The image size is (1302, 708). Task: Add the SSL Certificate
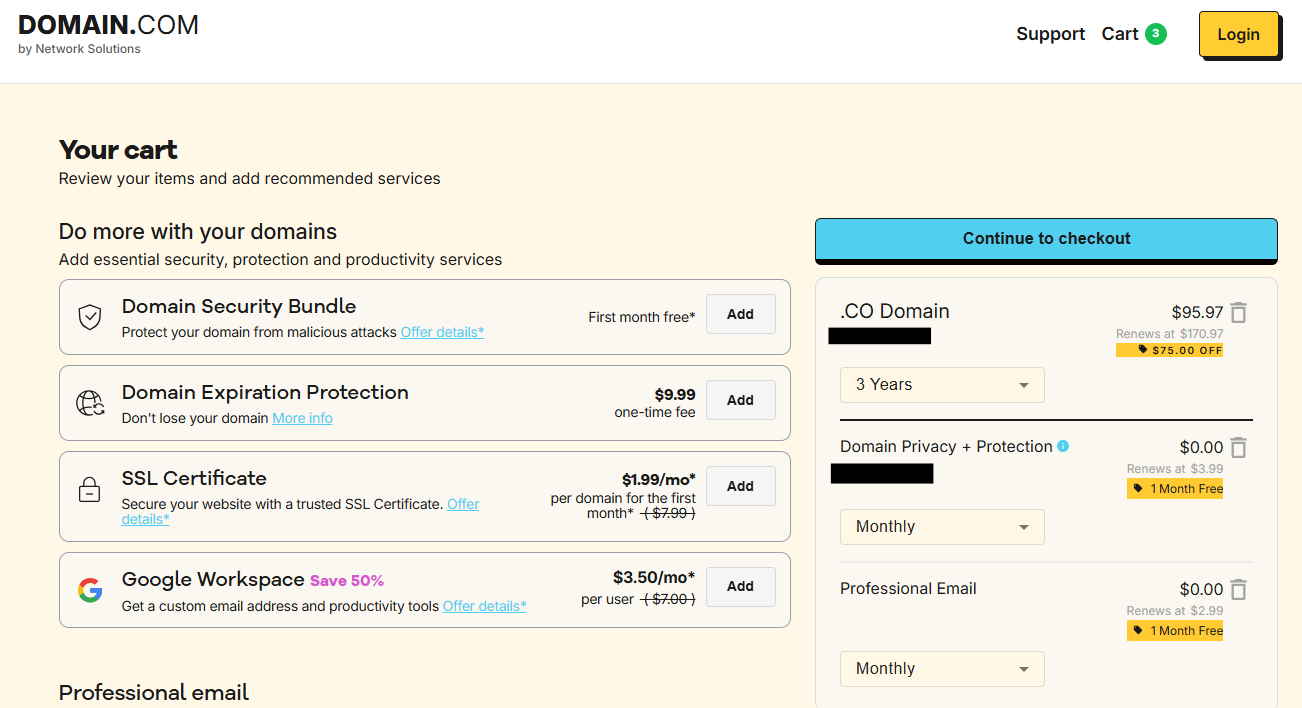tap(740, 486)
